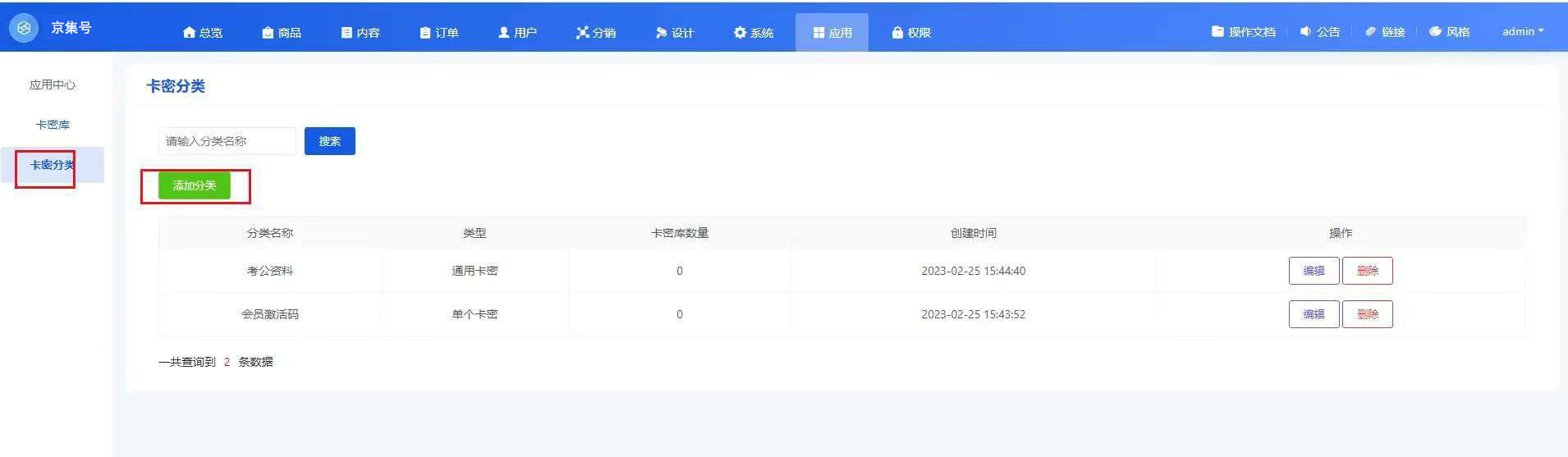Edit the 考公资料 category row

click(1314, 271)
